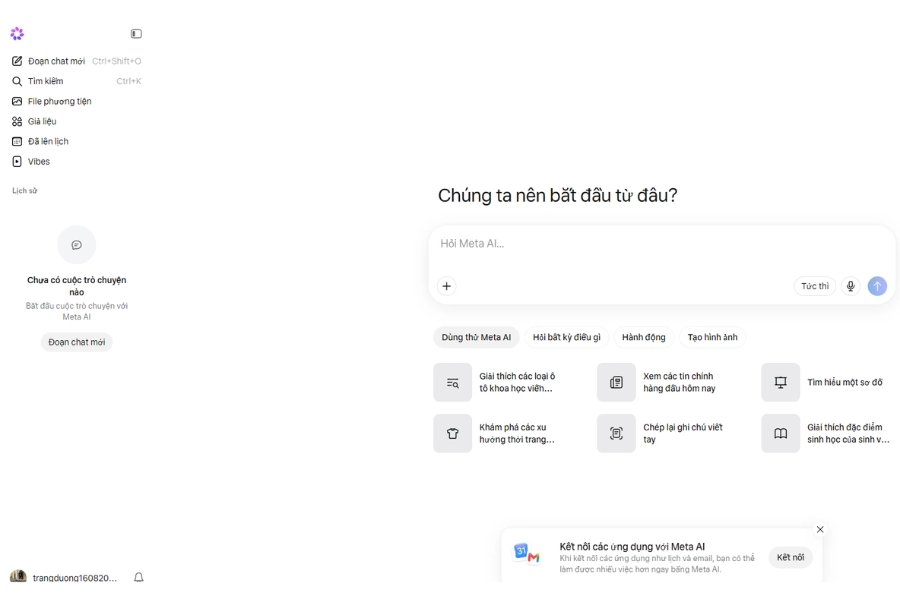
Task: Open the Tức thì mode selector
Action: tap(815, 286)
